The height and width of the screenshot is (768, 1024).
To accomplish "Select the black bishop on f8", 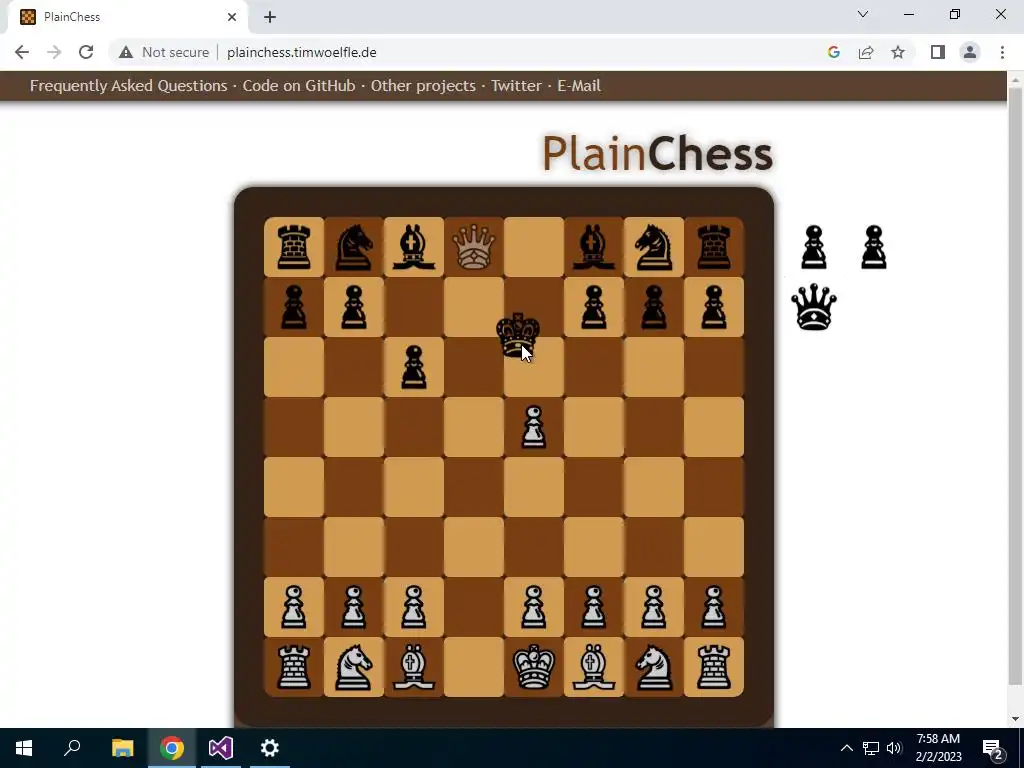I will 594,248.
